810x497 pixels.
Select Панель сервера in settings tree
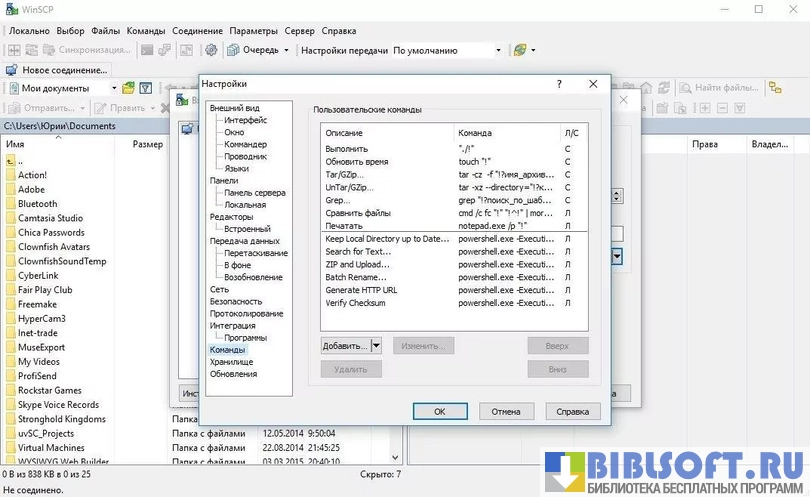255,193
